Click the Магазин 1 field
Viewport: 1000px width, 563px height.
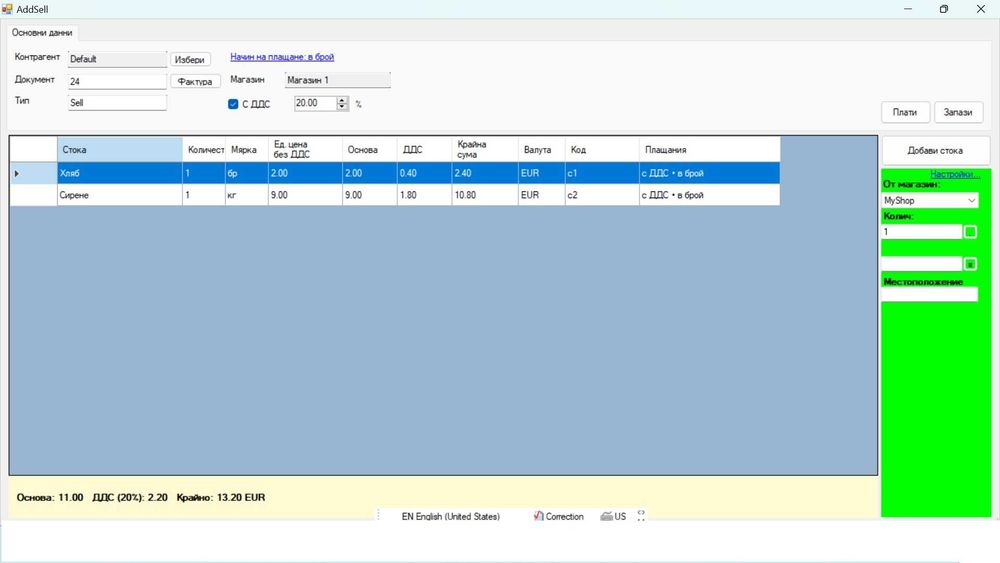pyautogui.click(x=337, y=80)
